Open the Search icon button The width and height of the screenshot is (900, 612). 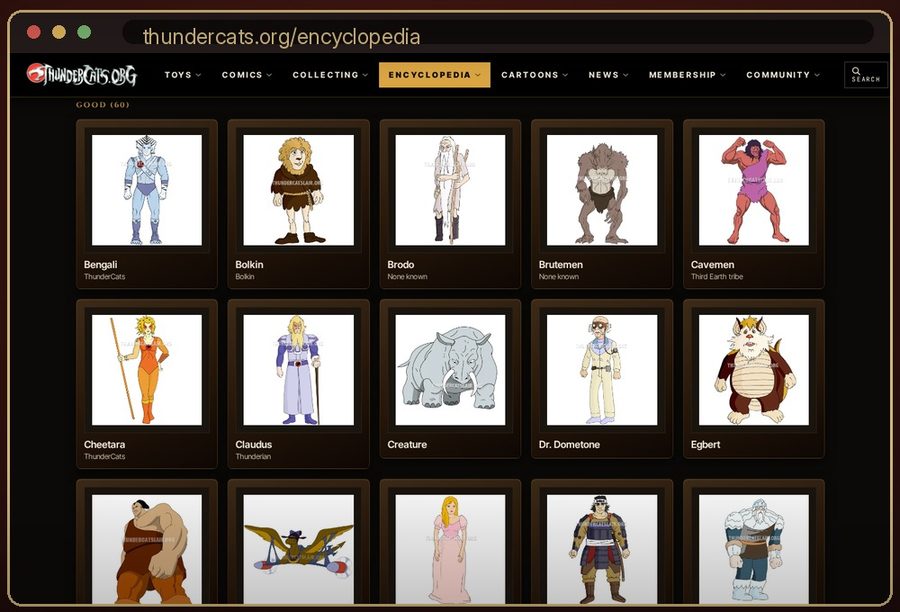click(866, 75)
